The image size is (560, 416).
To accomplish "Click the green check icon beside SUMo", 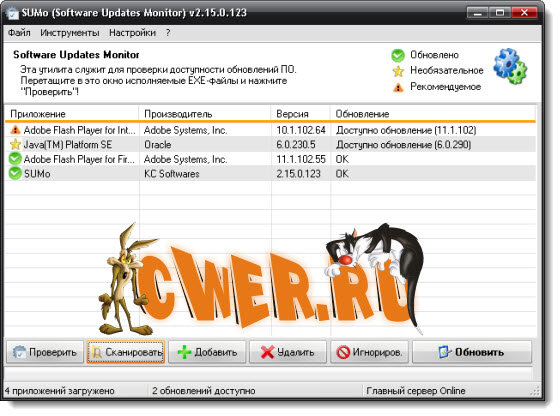I will (x=15, y=173).
